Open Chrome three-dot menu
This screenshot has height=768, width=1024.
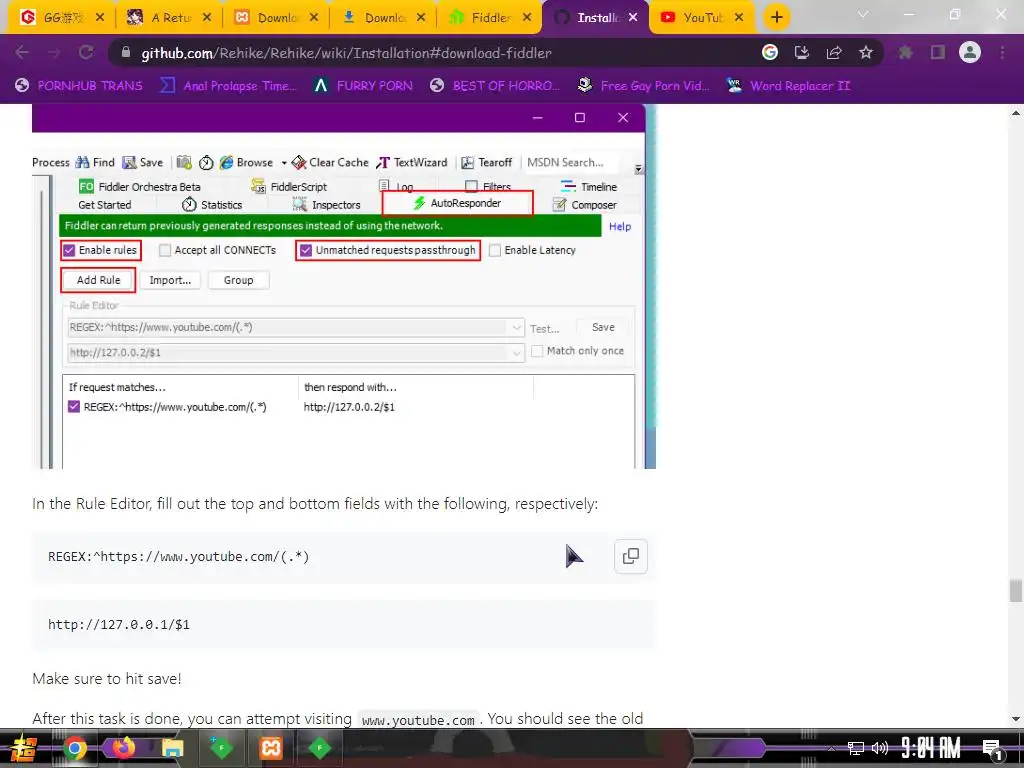1002,52
